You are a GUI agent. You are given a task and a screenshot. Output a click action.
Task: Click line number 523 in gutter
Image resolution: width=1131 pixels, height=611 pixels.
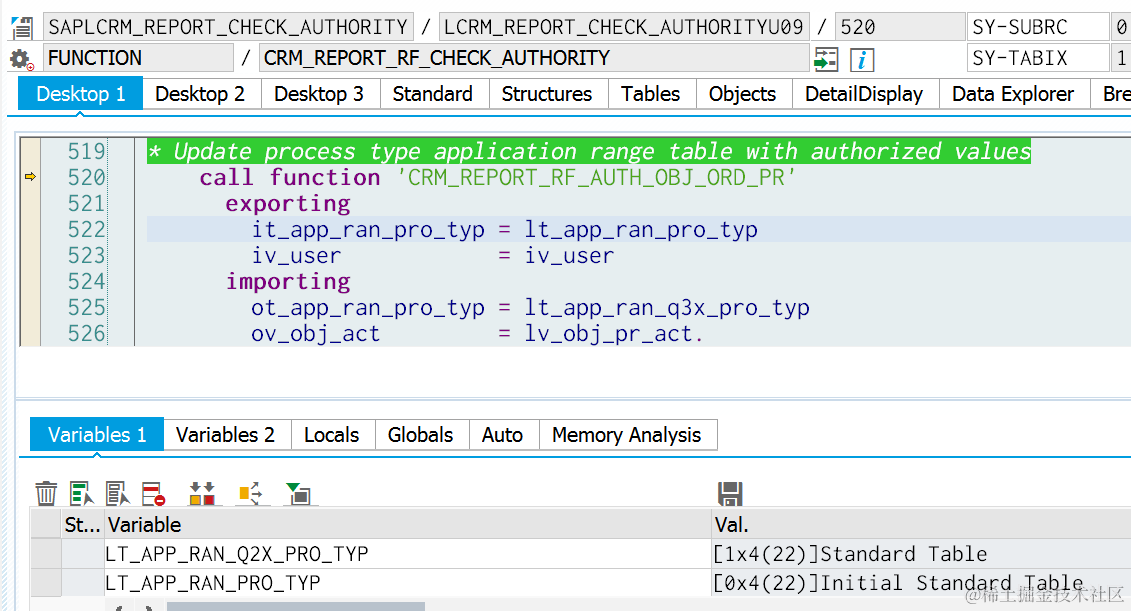tap(86, 255)
